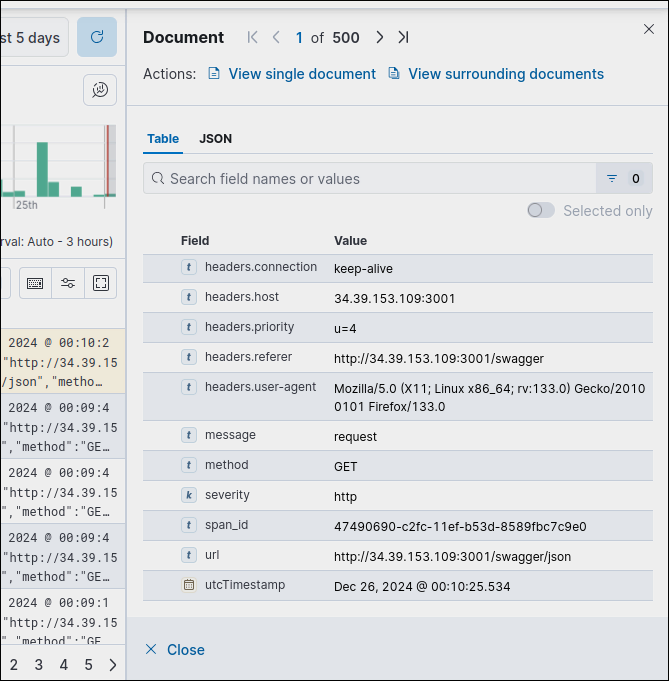Open the field type filter dropdown
Viewport: 669px width, 681px height.
coord(624,179)
